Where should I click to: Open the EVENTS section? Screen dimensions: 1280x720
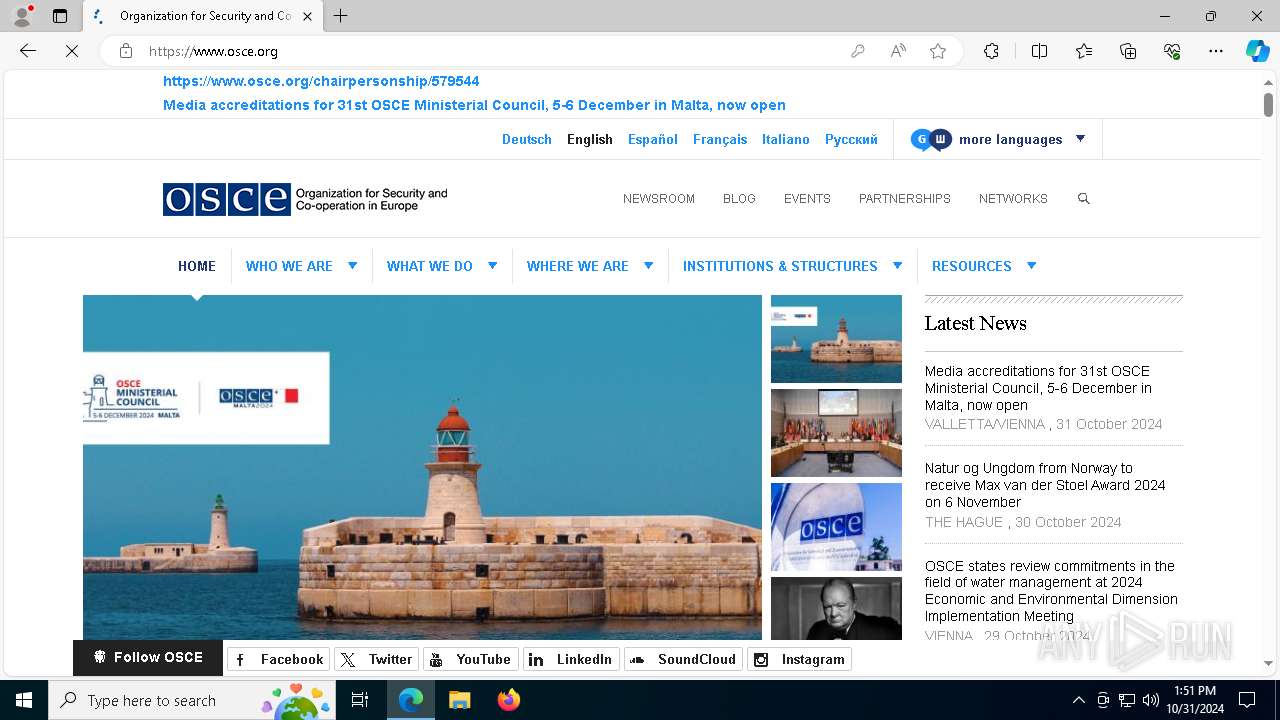point(807,199)
